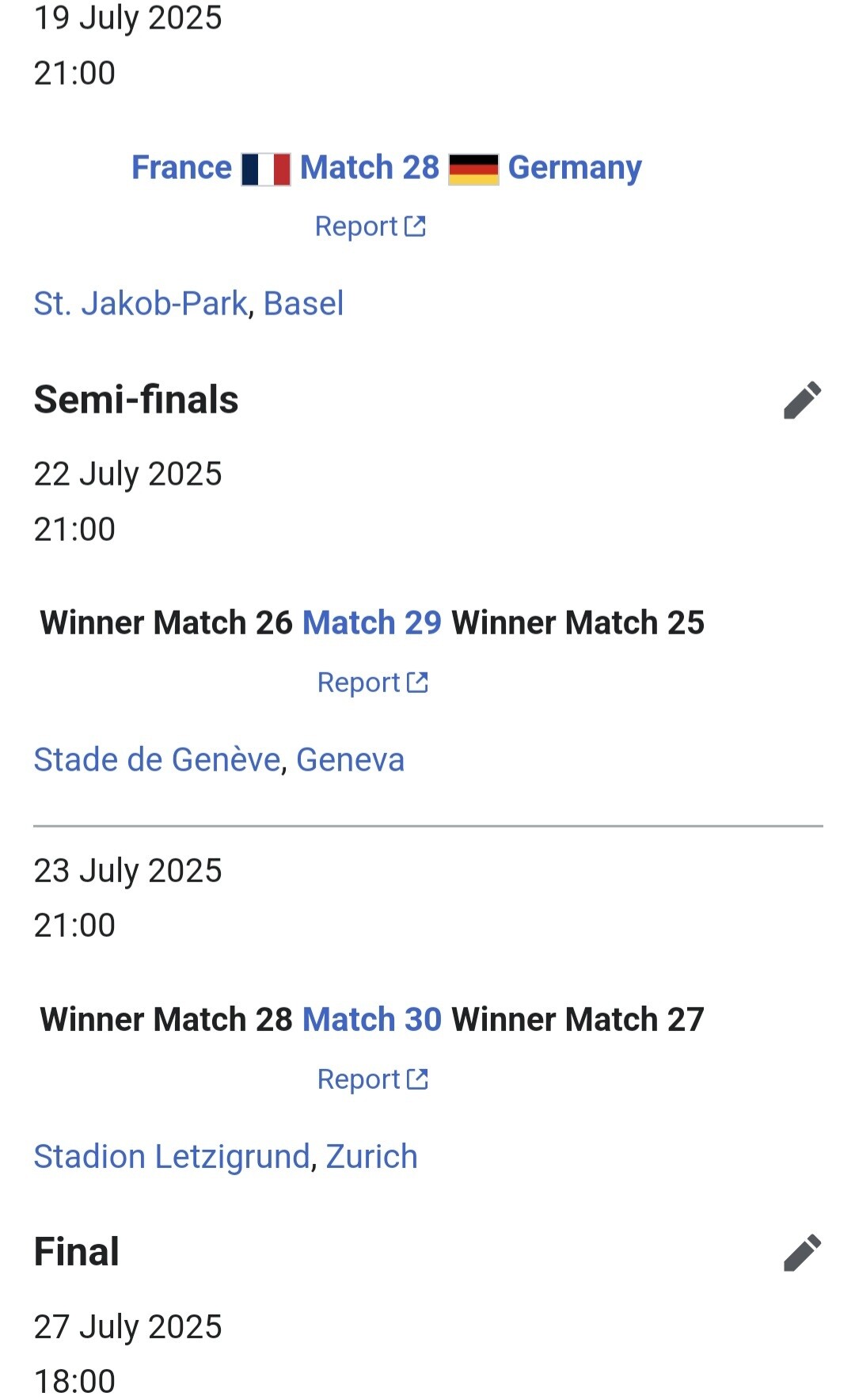
Task: Open Report link under Match 28
Action: point(370,226)
